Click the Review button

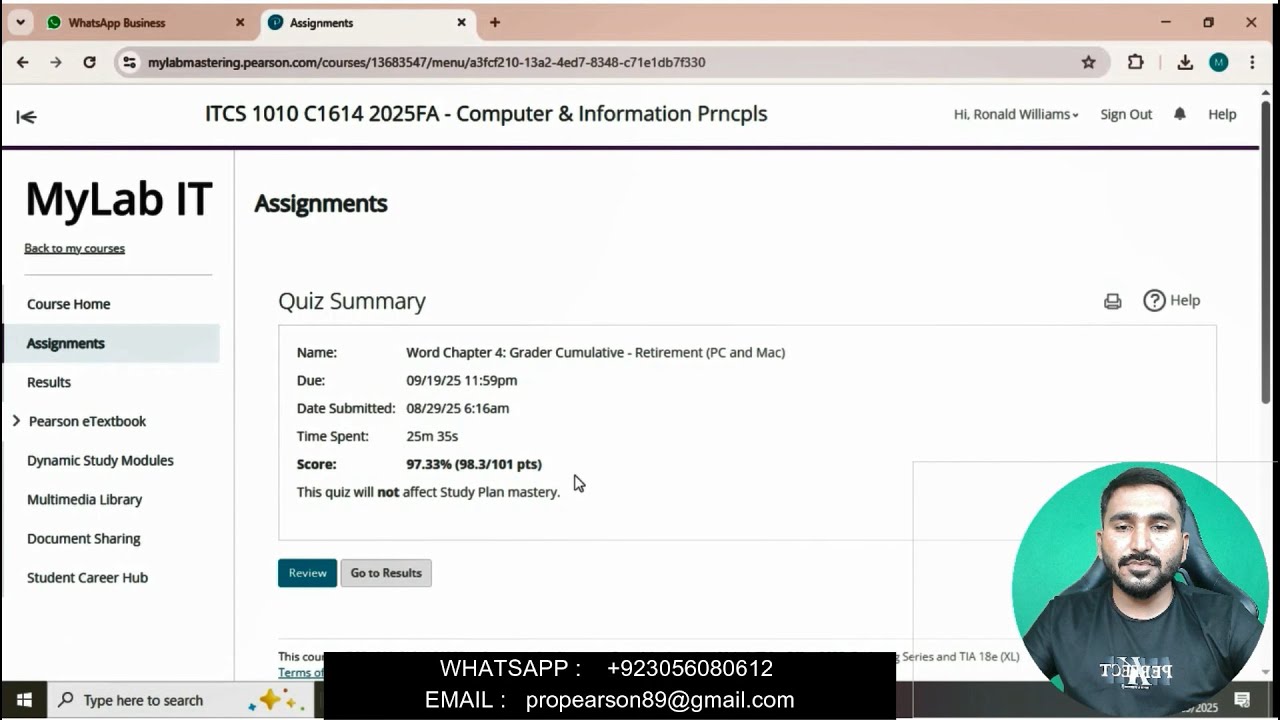[x=307, y=573]
